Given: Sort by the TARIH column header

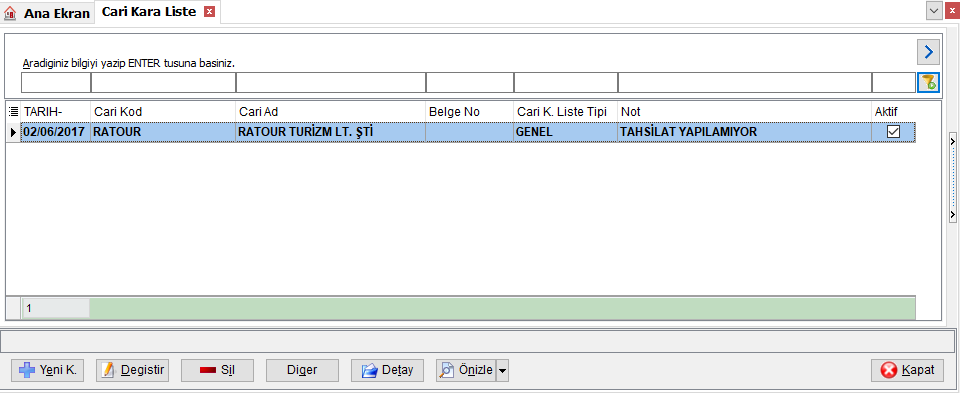Looking at the screenshot, I should click(56, 112).
